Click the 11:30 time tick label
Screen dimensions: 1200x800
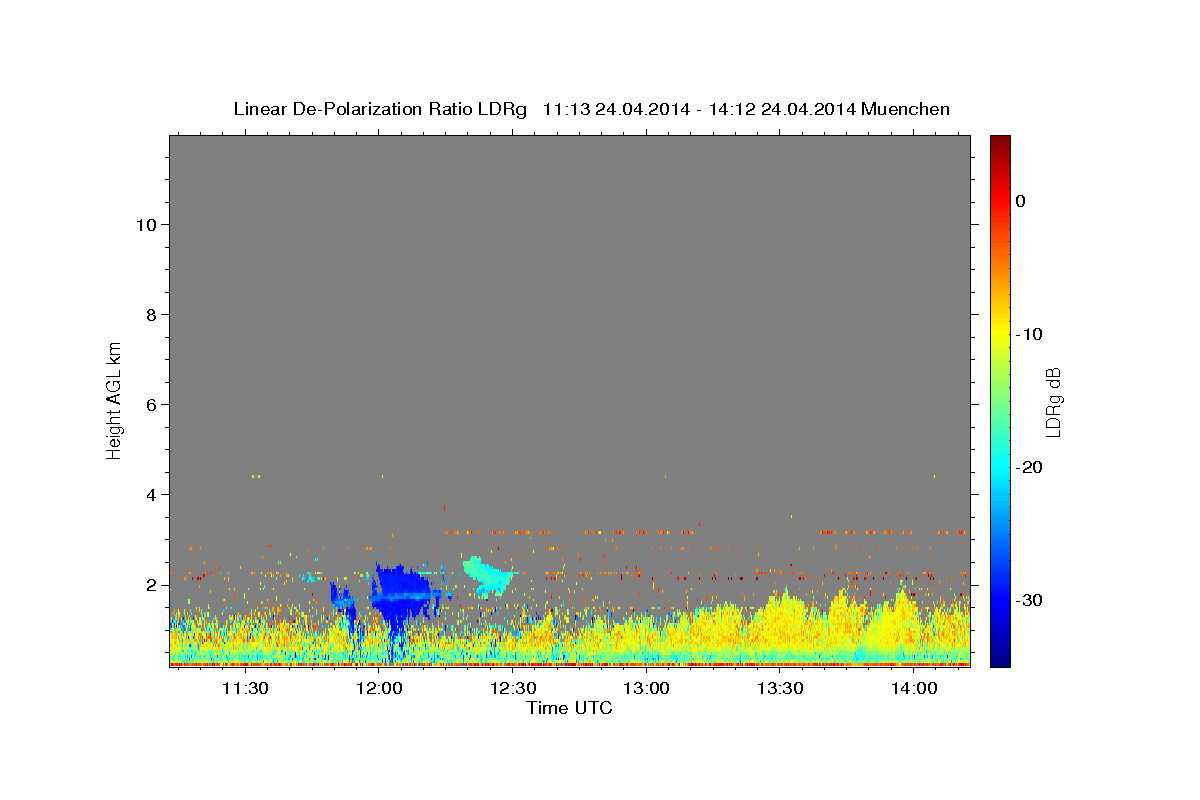pos(245,688)
